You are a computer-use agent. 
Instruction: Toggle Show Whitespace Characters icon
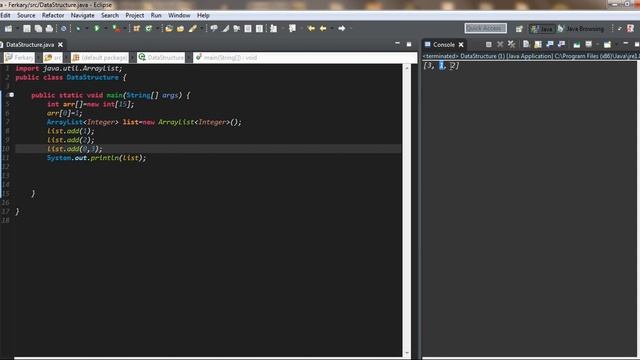[x=259, y=29]
